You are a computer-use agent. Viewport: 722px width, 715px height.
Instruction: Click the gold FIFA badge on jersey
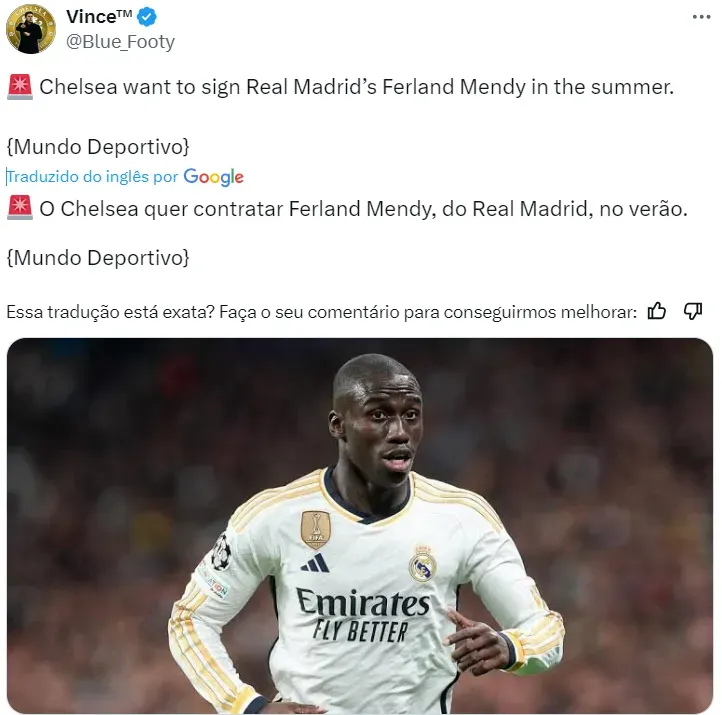pyautogui.click(x=315, y=529)
